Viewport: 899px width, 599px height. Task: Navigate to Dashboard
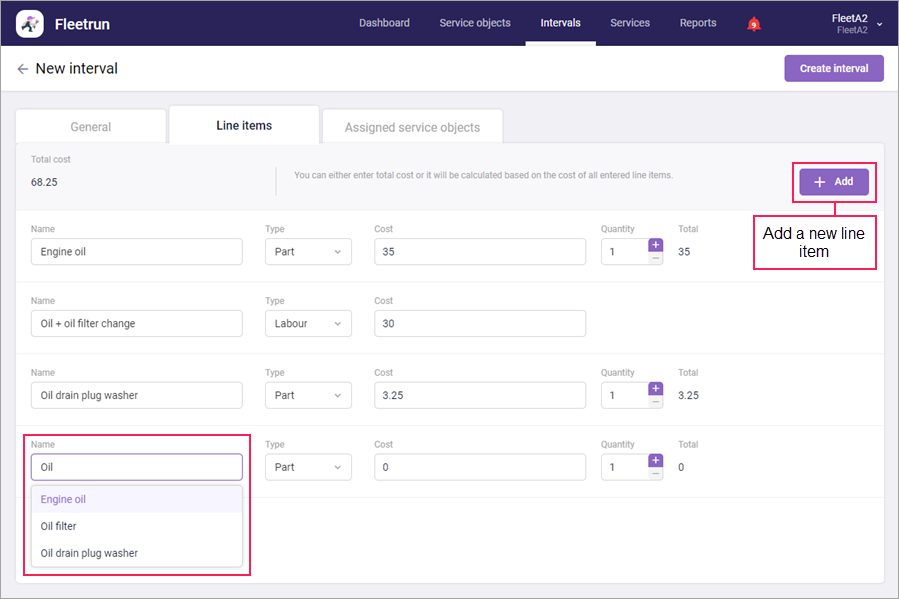point(384,23)
